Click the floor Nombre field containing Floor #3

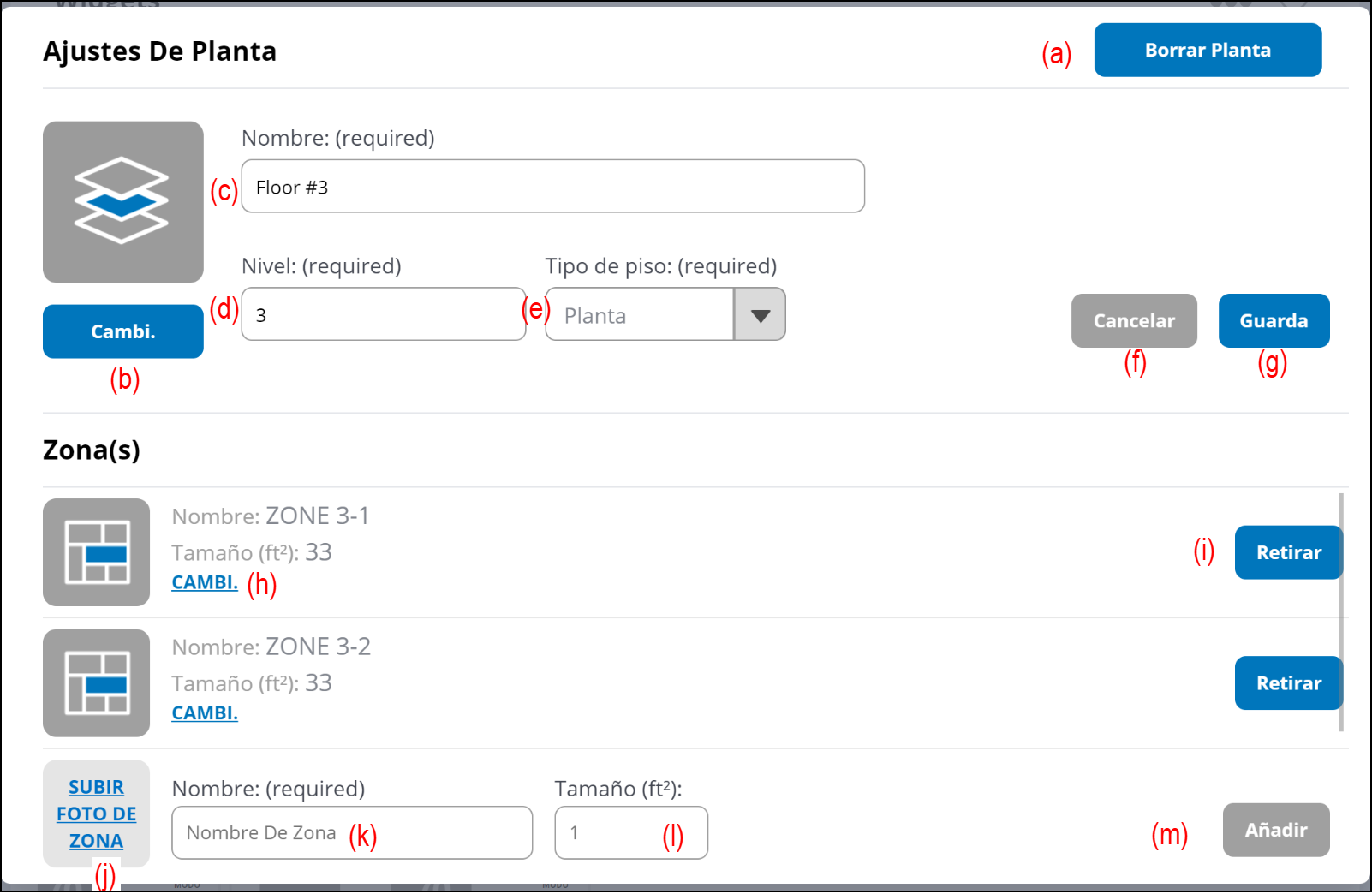[552, 187]
